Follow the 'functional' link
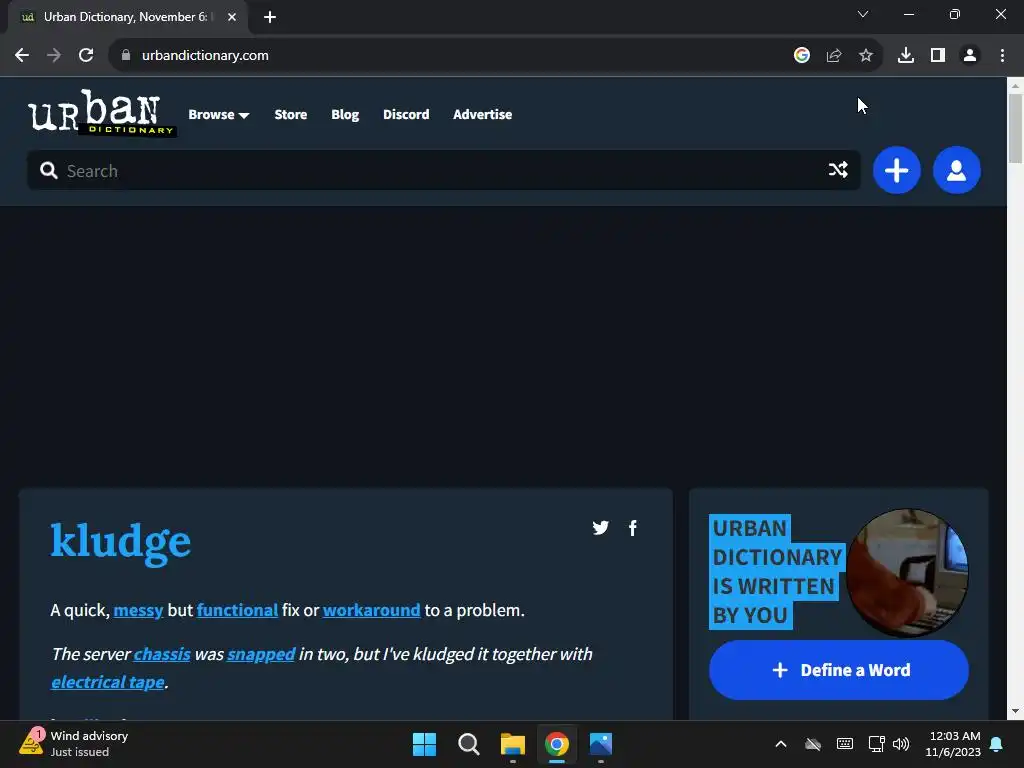This screenshot has width=1024, height=768. 237,610
